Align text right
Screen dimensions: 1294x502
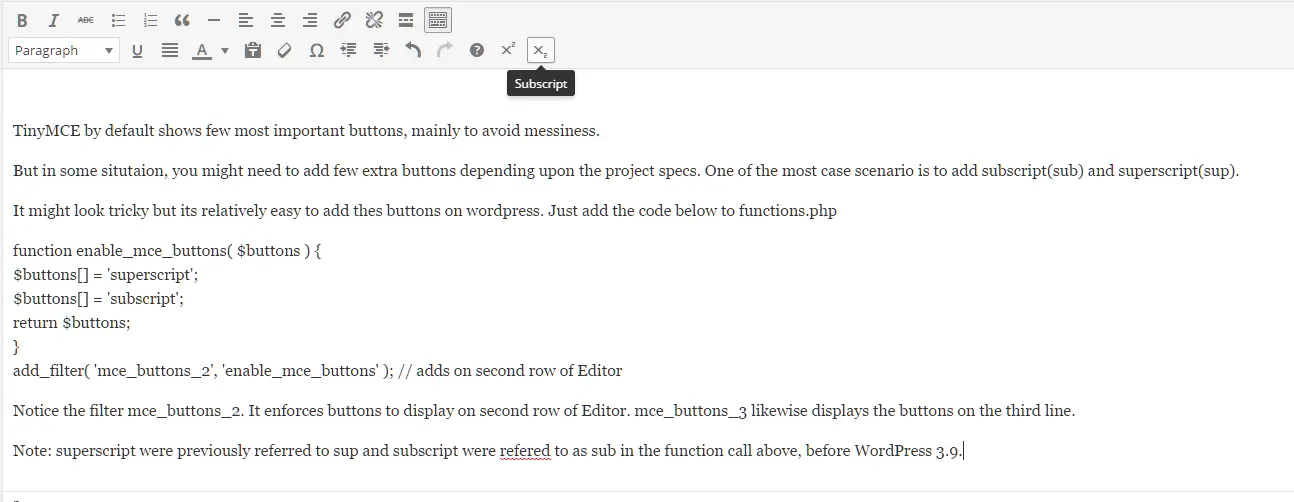point(310,20)
